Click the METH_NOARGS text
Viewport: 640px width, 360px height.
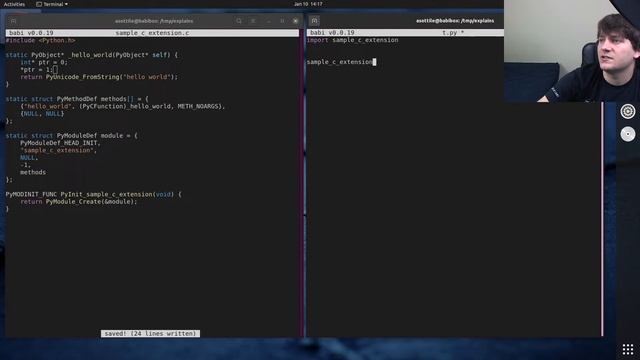[199, 106]
